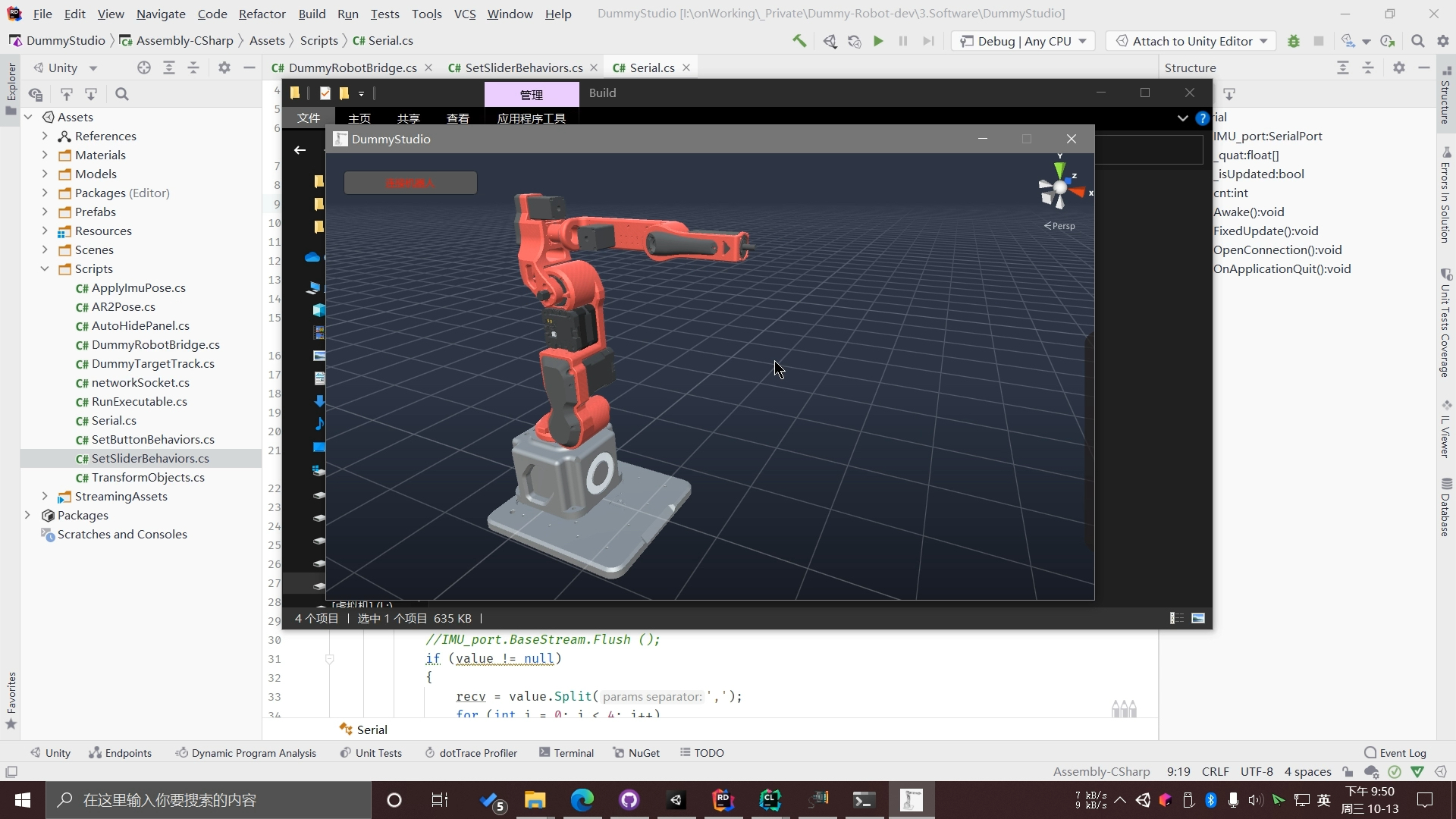Expand the Models folder

coord(45,174)
